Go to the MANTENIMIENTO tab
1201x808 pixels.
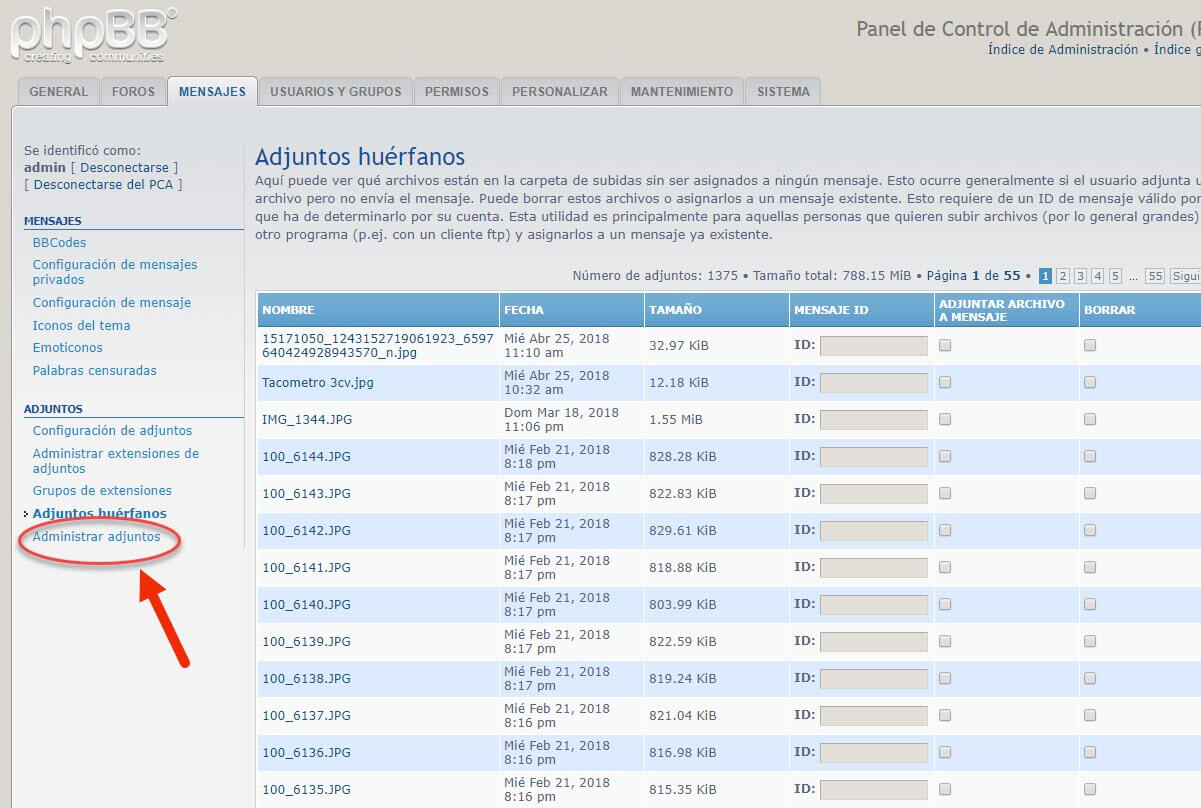[681, 91]
